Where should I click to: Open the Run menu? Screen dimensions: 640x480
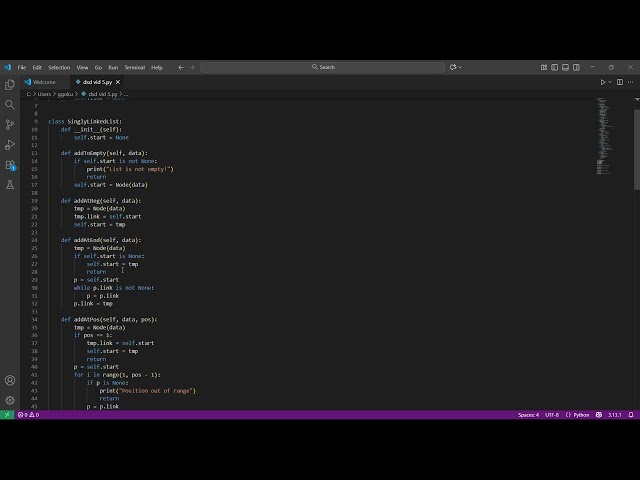click(113, 67)
